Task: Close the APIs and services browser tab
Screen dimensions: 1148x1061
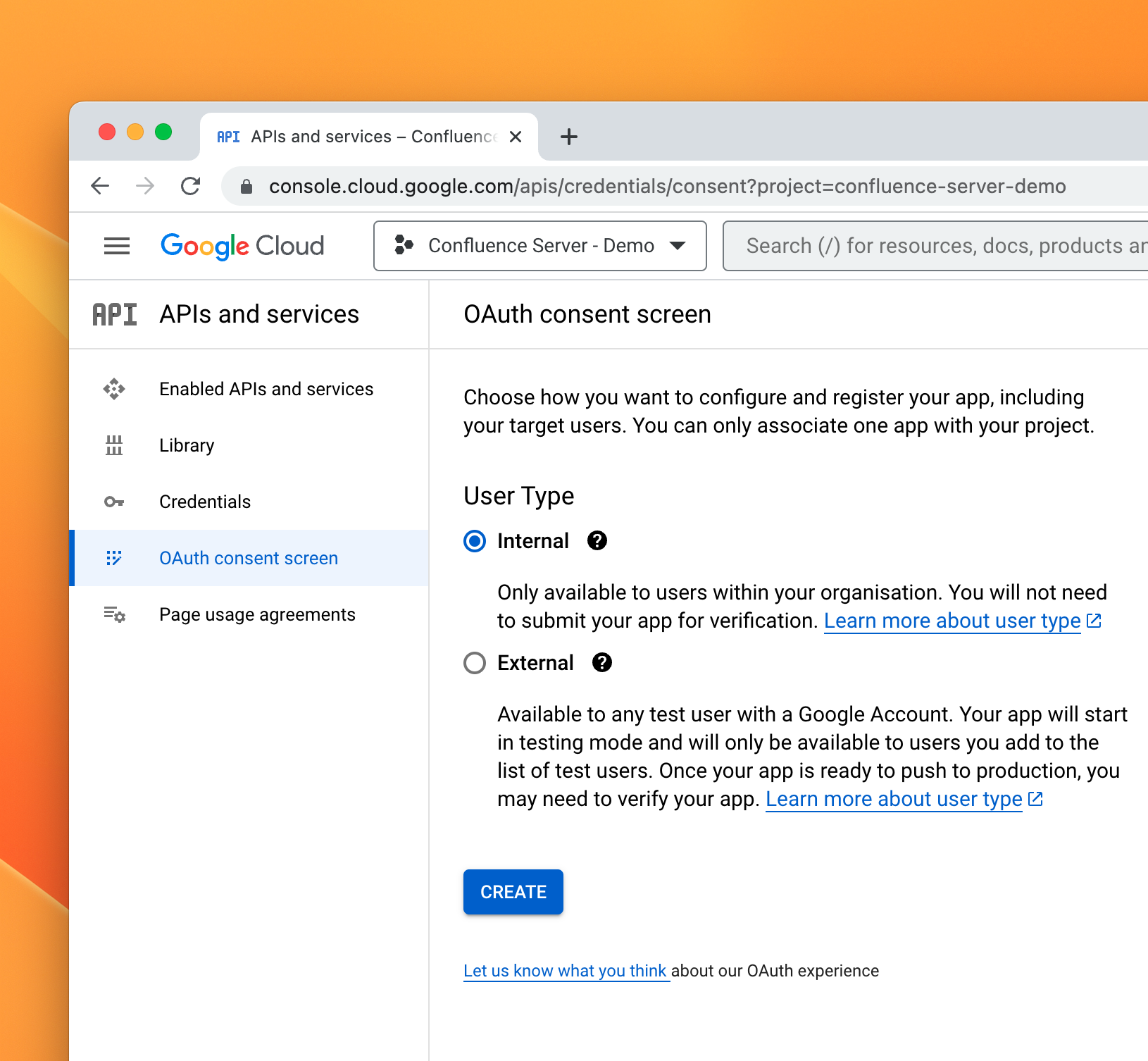Action: point(516,137)
